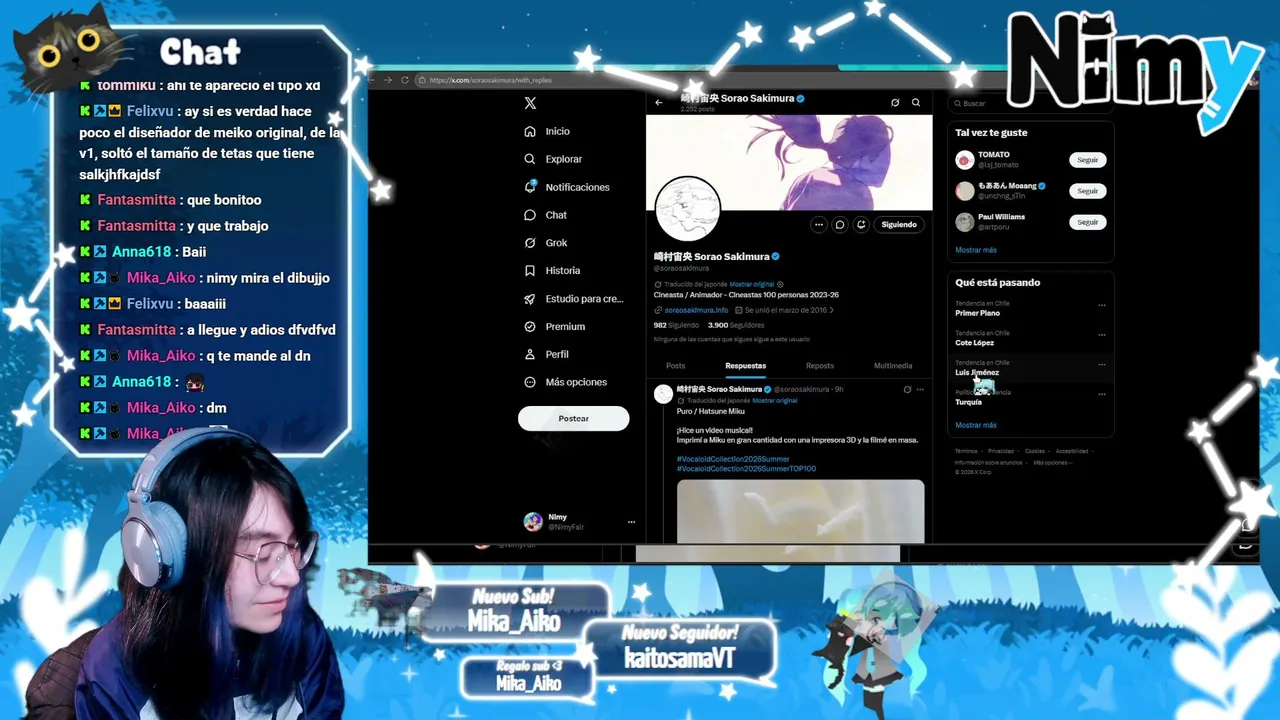Select the Respuestas tab

coord(746,366)
